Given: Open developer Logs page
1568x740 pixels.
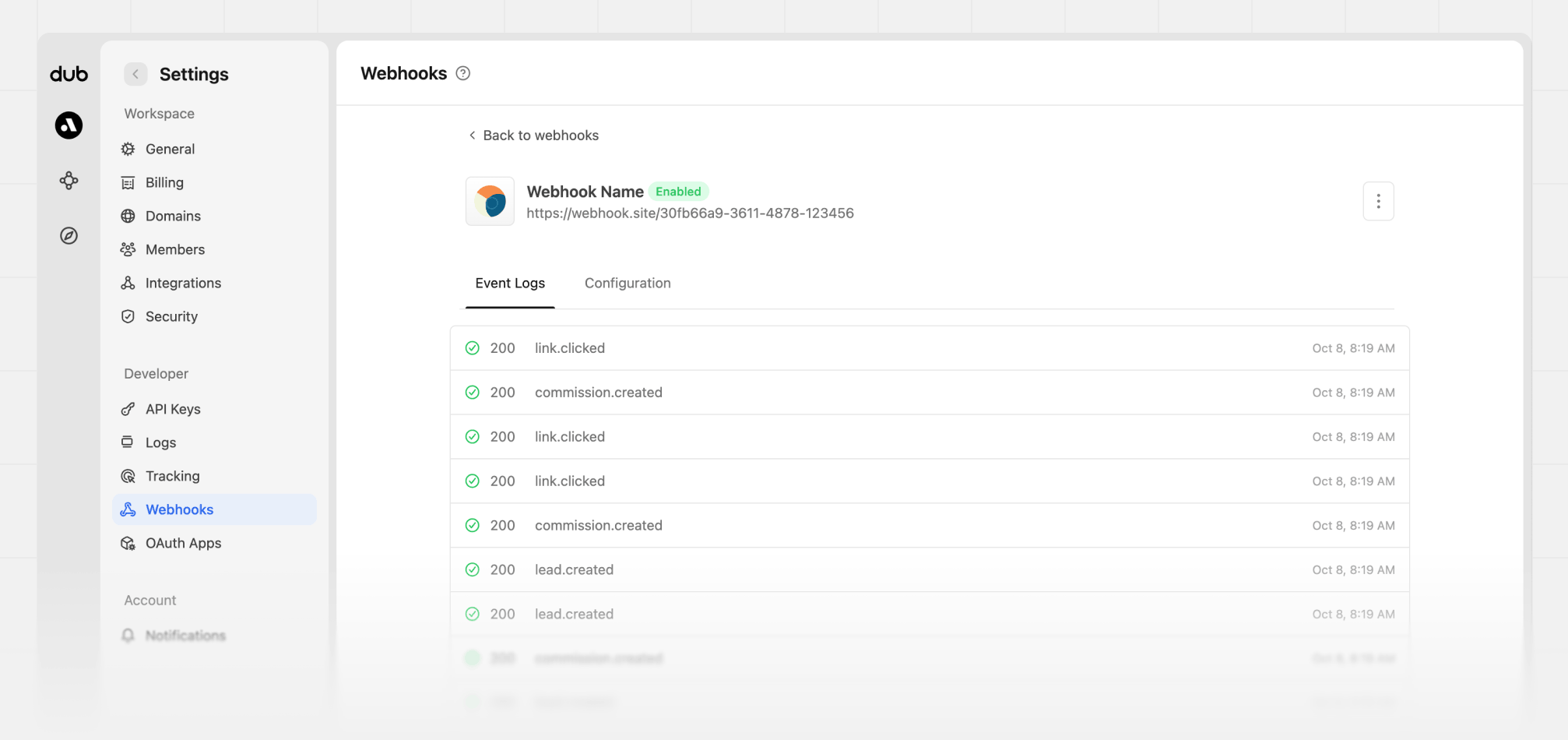Looking at the screenshot, I should click(x=214, y=442).
